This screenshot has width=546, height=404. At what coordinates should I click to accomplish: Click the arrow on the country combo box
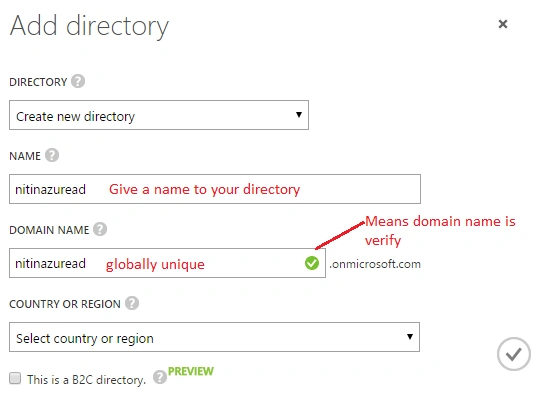[410, 336]
